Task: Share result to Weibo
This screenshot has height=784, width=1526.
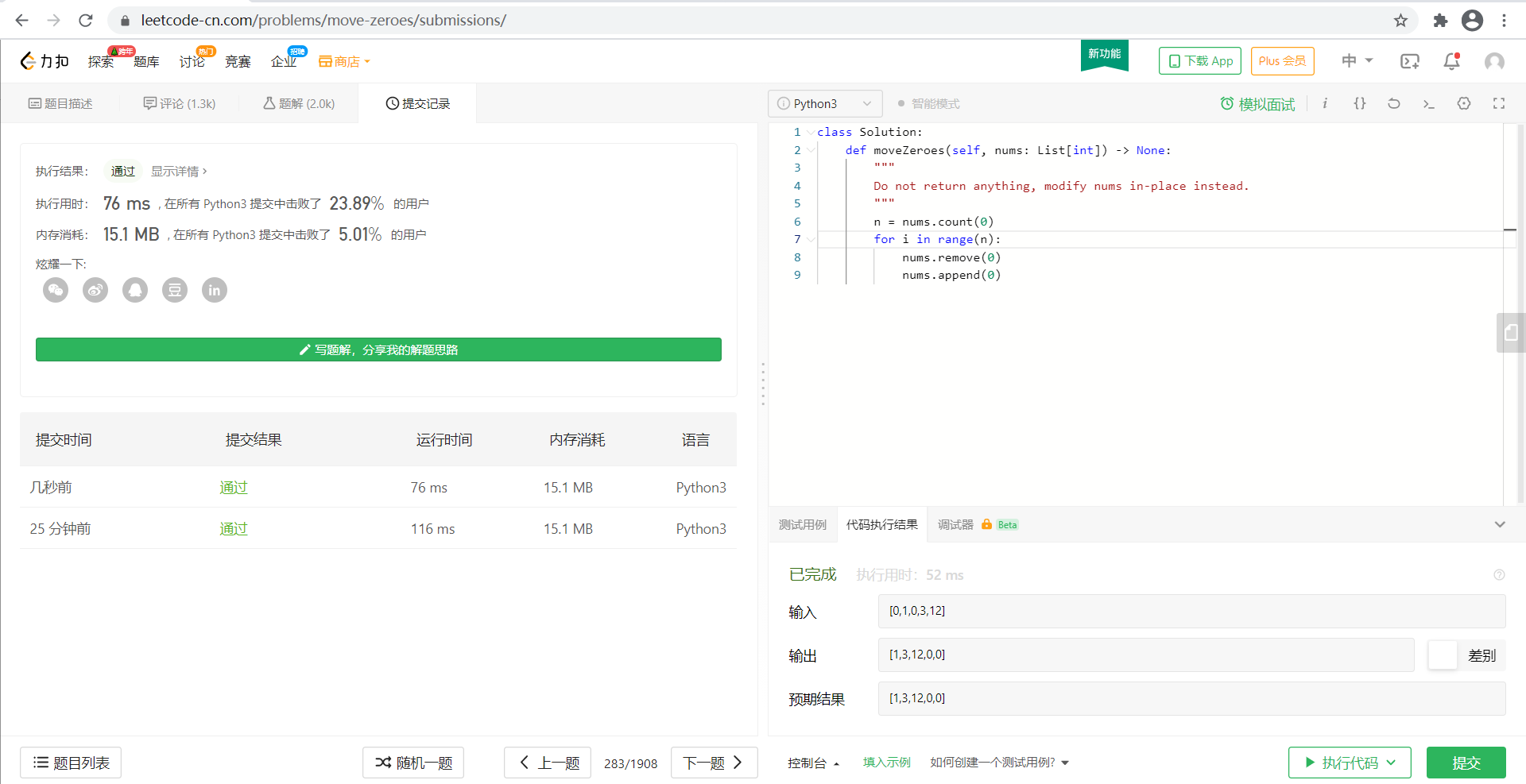Action: point(95,290)
